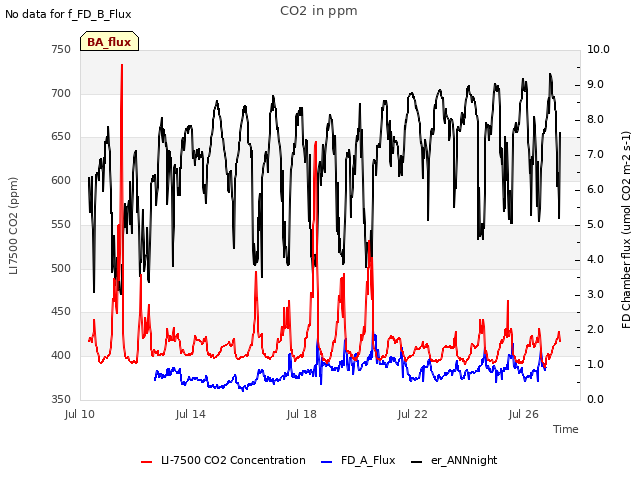Click the 'No data for f_FD_B_Flux' message
Image resolution: width=640 pixels, height=480 pixels.
point(68,14)
